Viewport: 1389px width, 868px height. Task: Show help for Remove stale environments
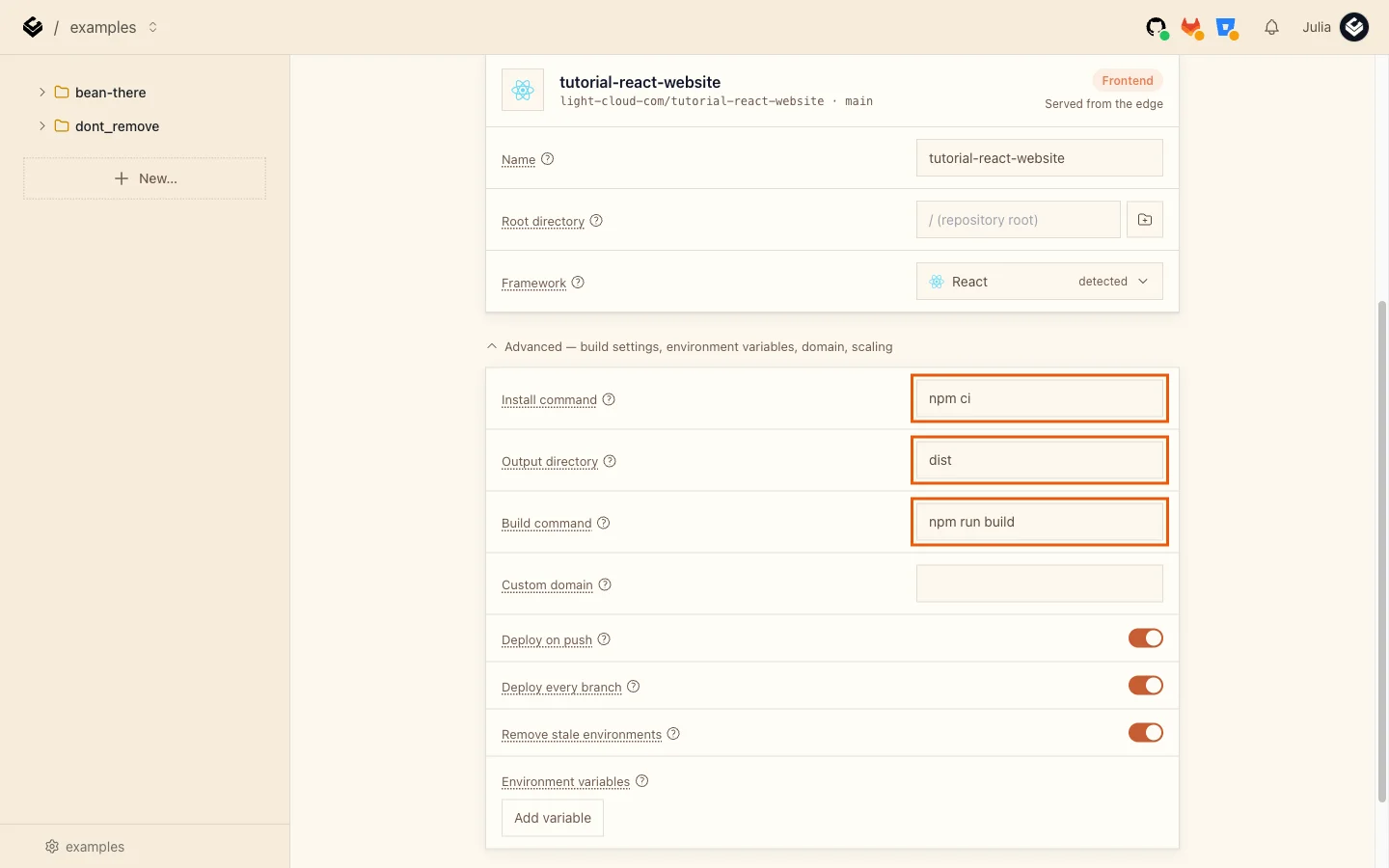tap(673, 734)
